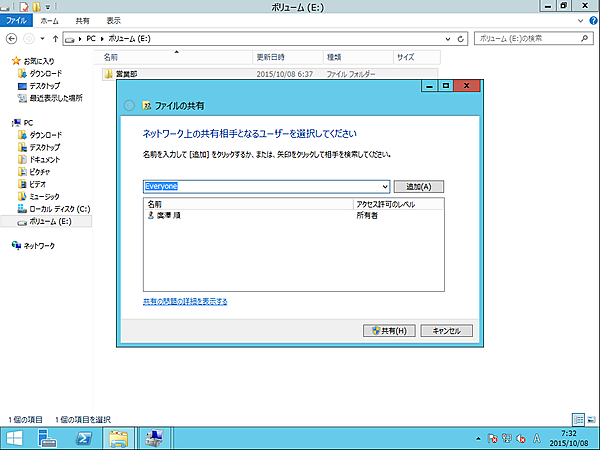Click the Explorer back navigation arrow
The image size is (600, 450).
click(11, 39)
